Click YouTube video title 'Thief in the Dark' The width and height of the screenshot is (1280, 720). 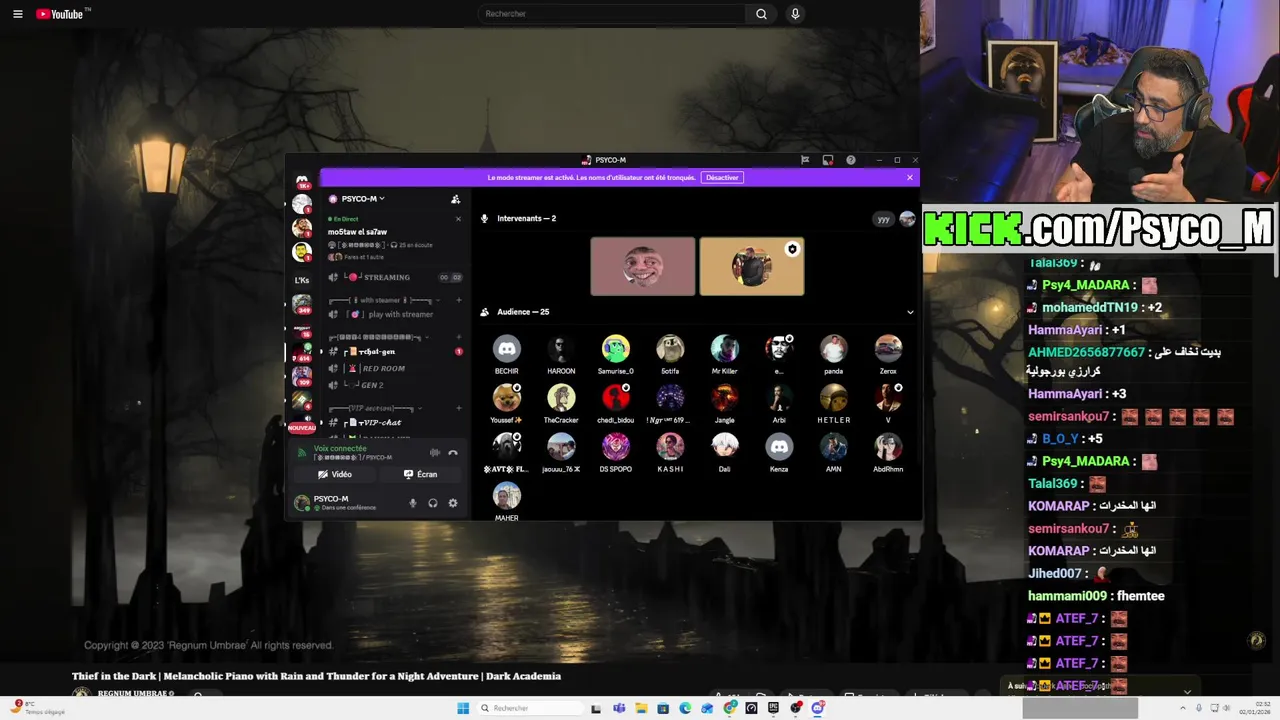(x=316, y=676)
